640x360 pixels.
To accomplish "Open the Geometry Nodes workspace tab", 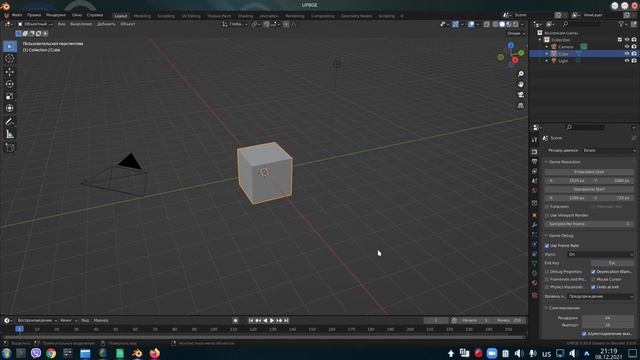I will click(356, 16).
